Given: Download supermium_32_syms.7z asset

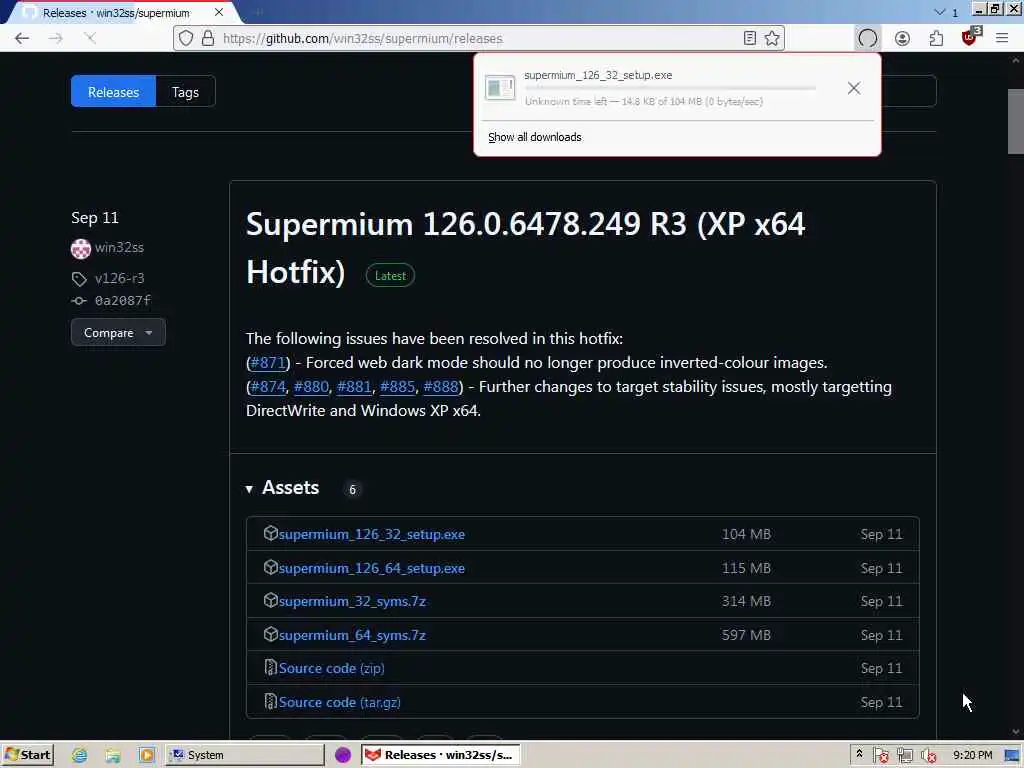Looking at the screenshot, I should pos(352,601).
